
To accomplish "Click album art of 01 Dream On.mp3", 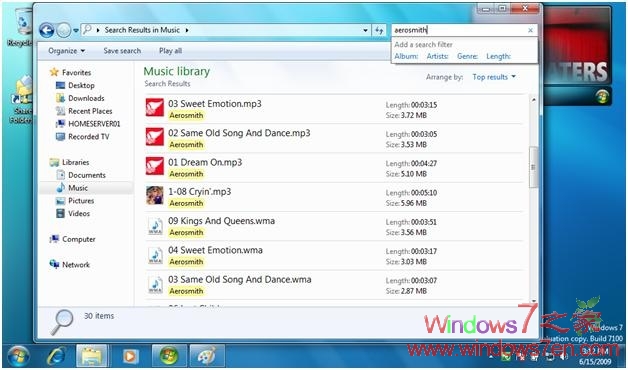I will [155, 166].
